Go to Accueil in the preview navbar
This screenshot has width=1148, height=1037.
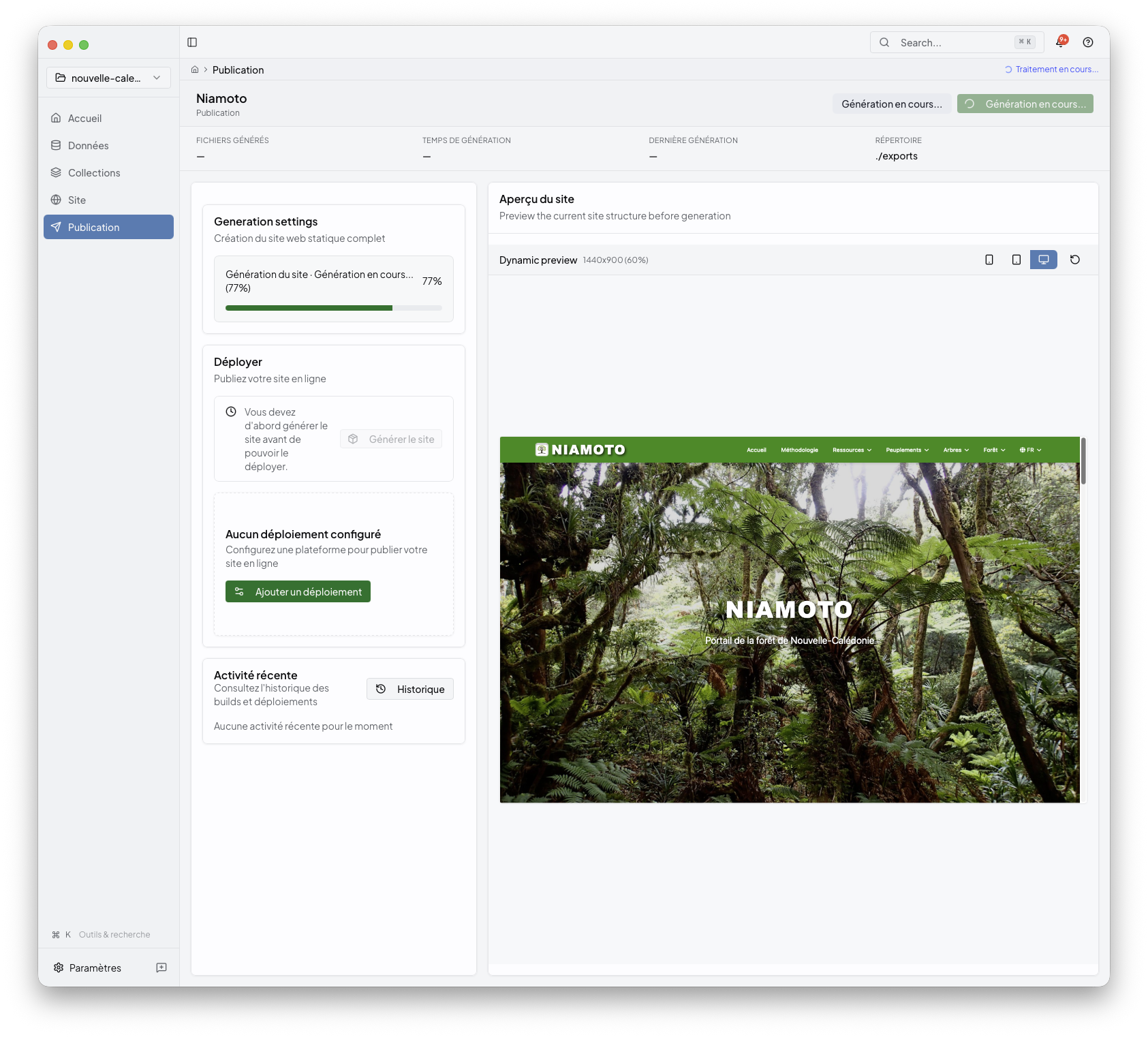point(756,450)
